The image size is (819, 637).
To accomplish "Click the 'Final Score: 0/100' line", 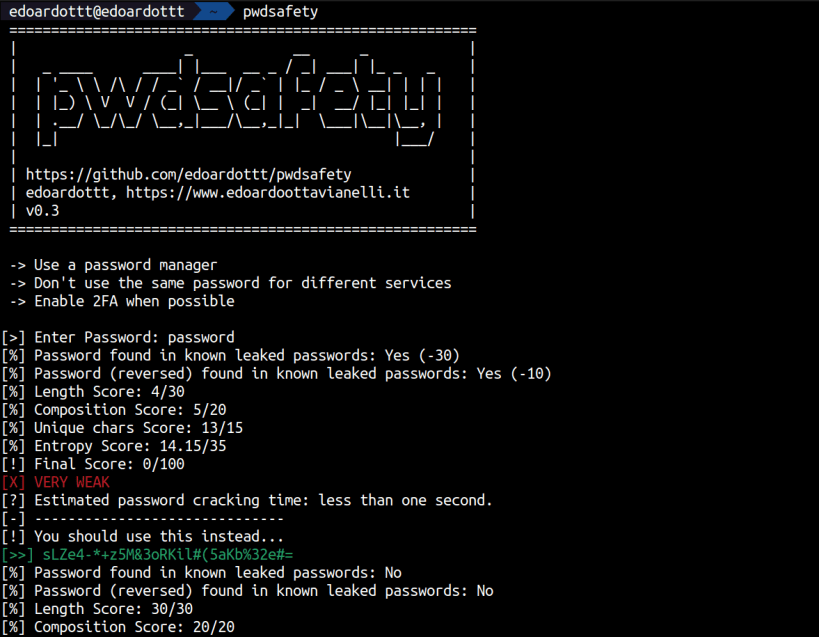I will click(x=93, y=464).
